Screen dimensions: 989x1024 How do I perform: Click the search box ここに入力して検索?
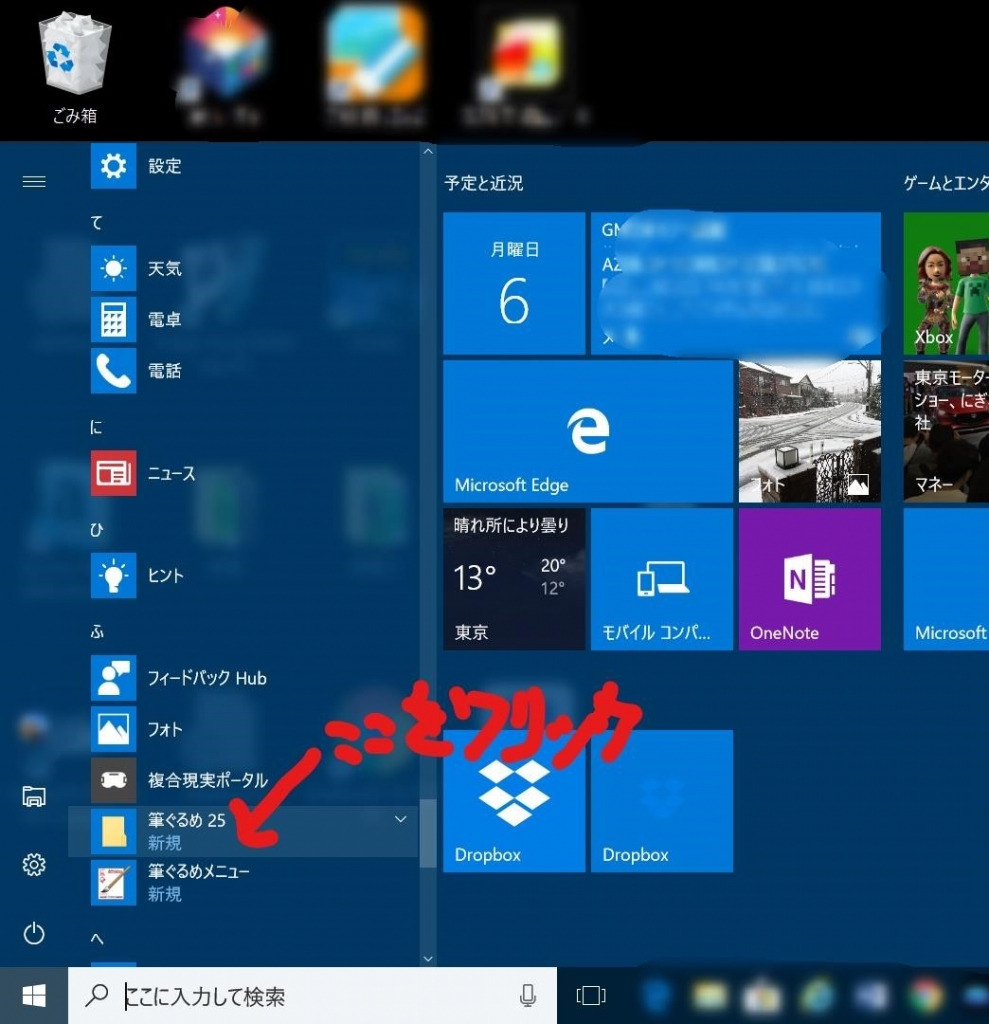tap(312, 996)
